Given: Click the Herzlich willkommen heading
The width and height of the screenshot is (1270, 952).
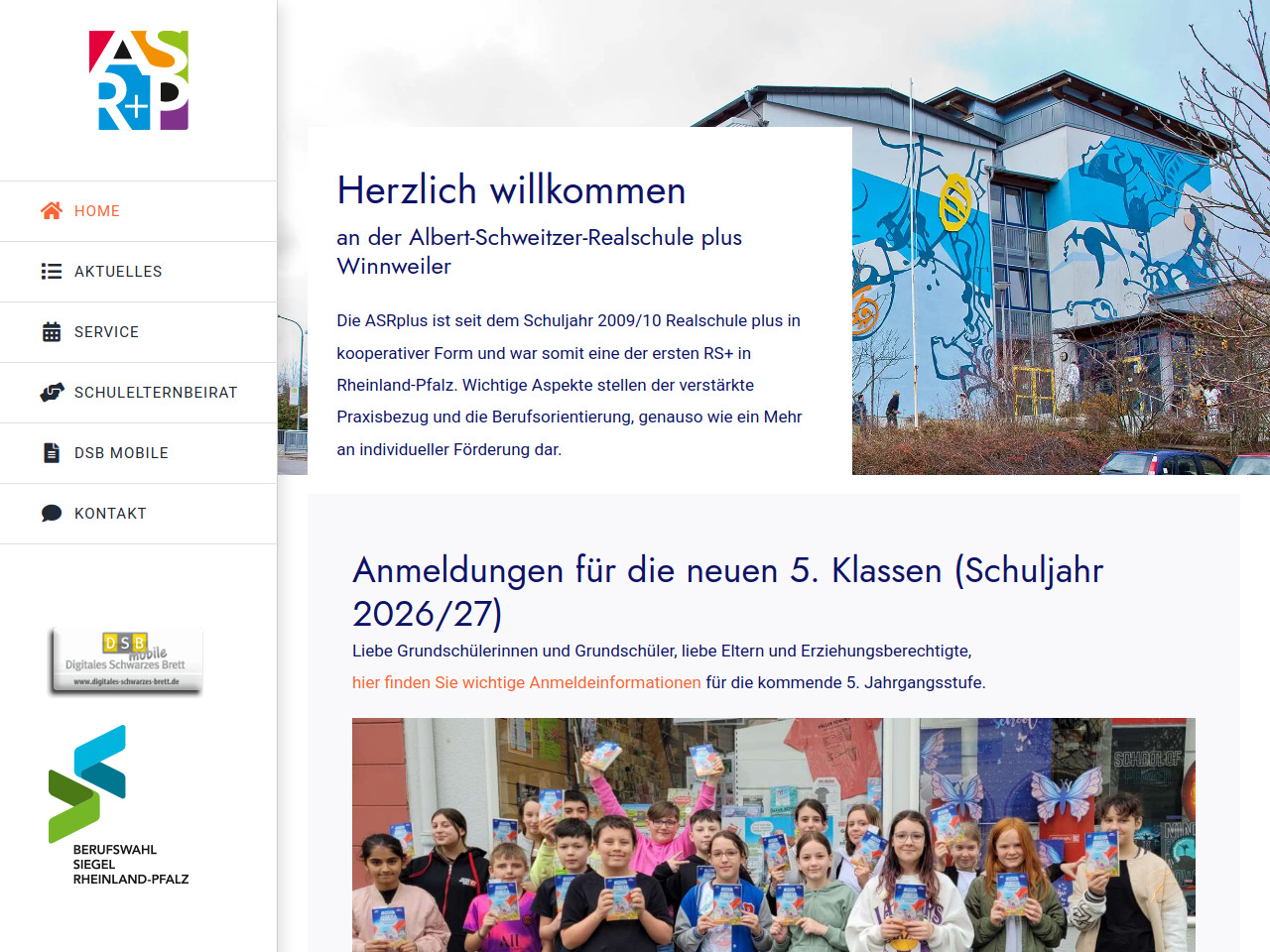Looking at the screenshot, I should pos(511,190).
